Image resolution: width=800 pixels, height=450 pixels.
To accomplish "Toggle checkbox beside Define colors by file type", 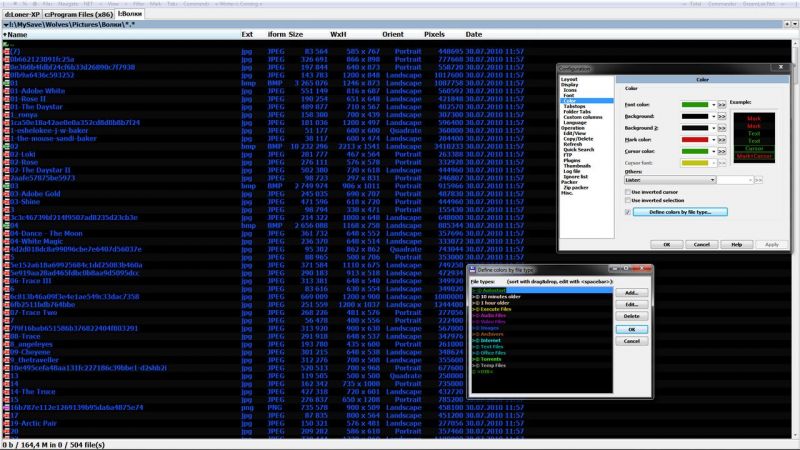I will click(x=627, y=212).
